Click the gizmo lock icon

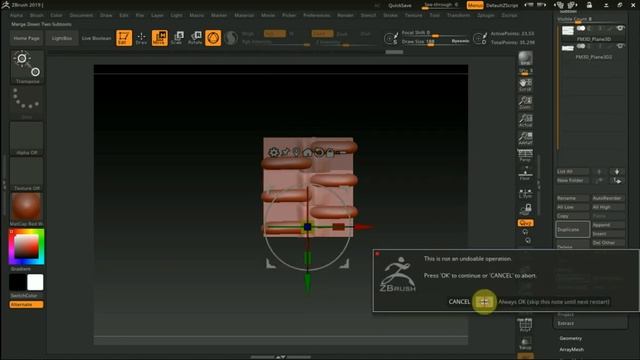(330, 153)
